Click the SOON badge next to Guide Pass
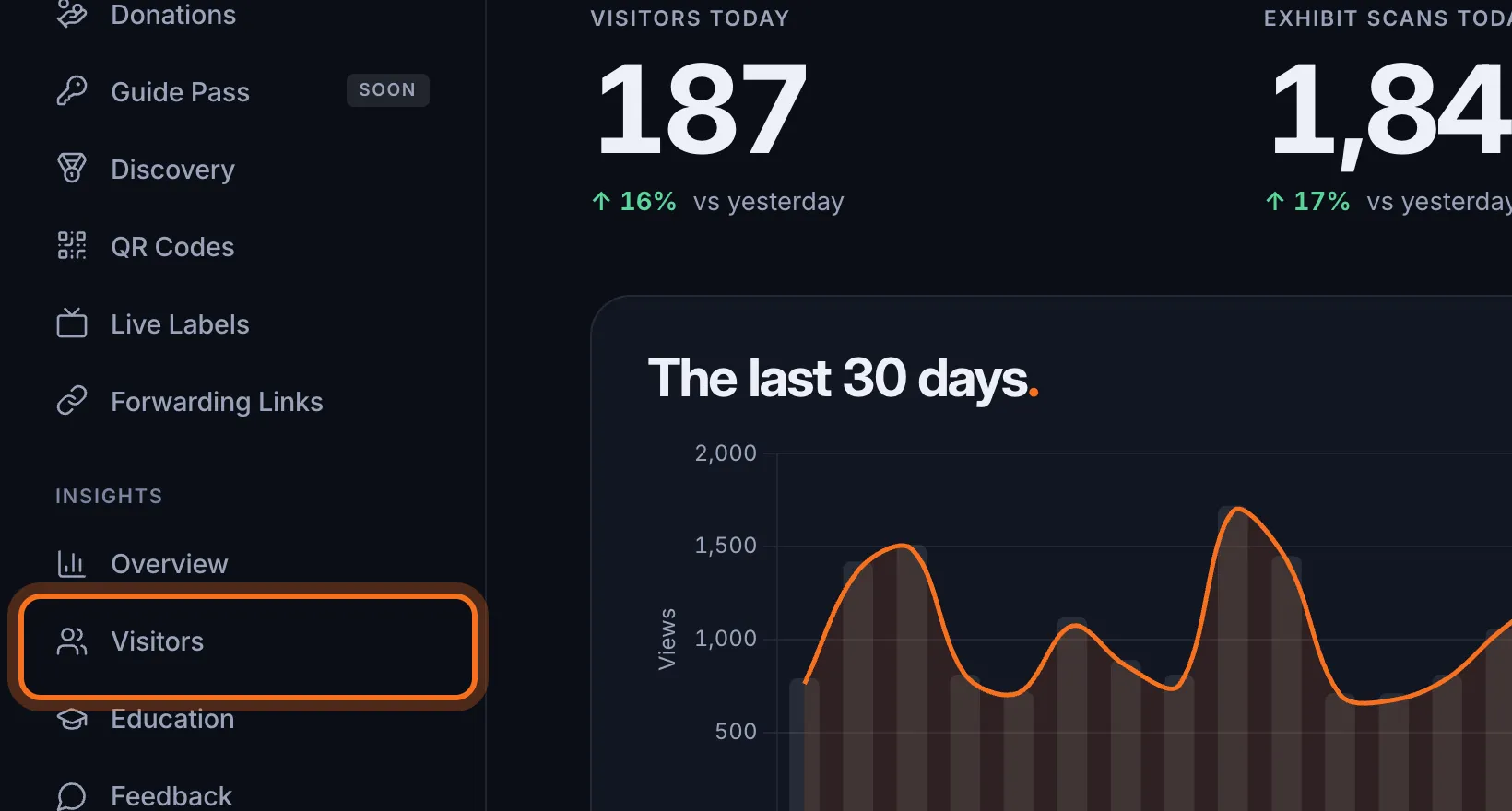Image resolution: width=1512 pixels, height=811 pixels. (387, 90)
